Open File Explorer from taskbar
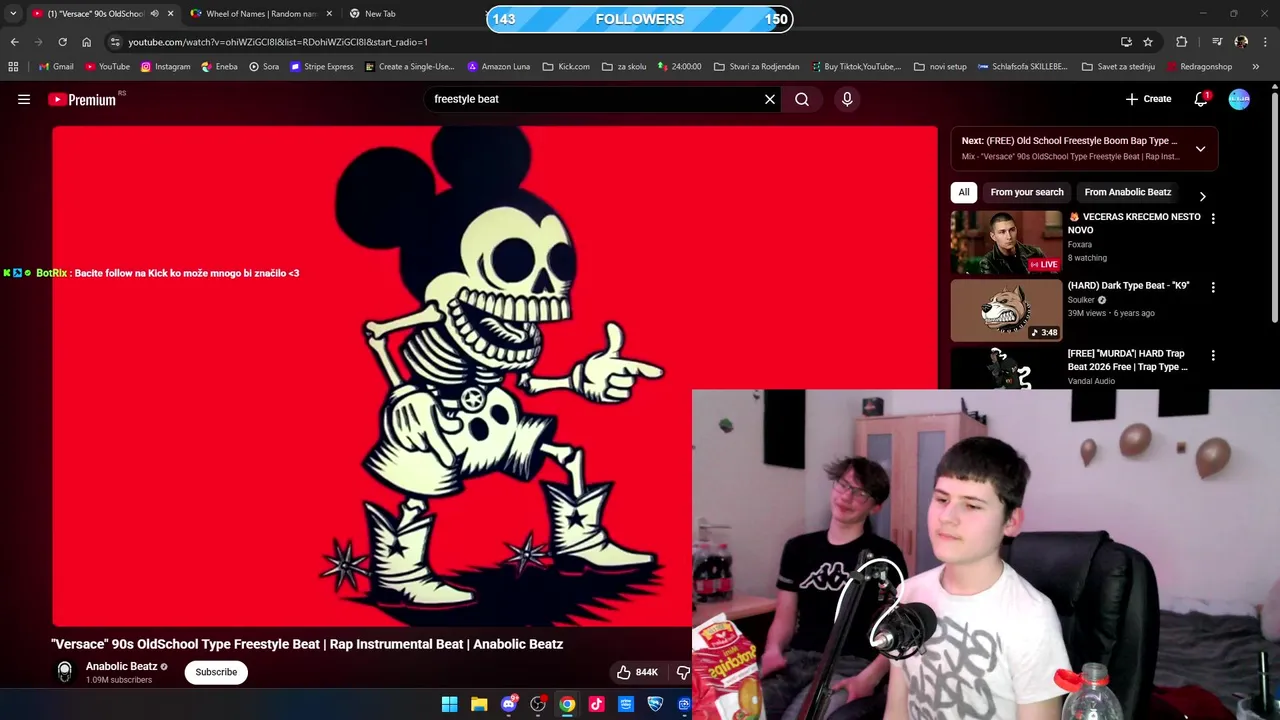The height and width of the screenshot is (720, 1280). click(479, 704)
